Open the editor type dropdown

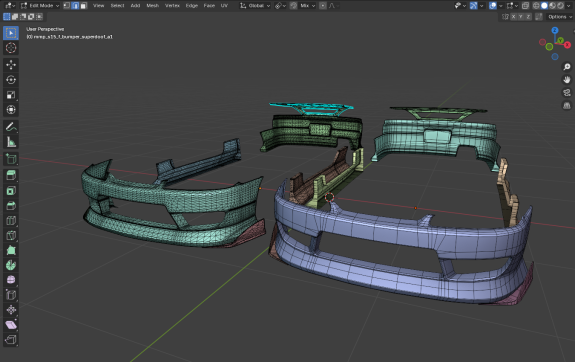click(10, 6)
